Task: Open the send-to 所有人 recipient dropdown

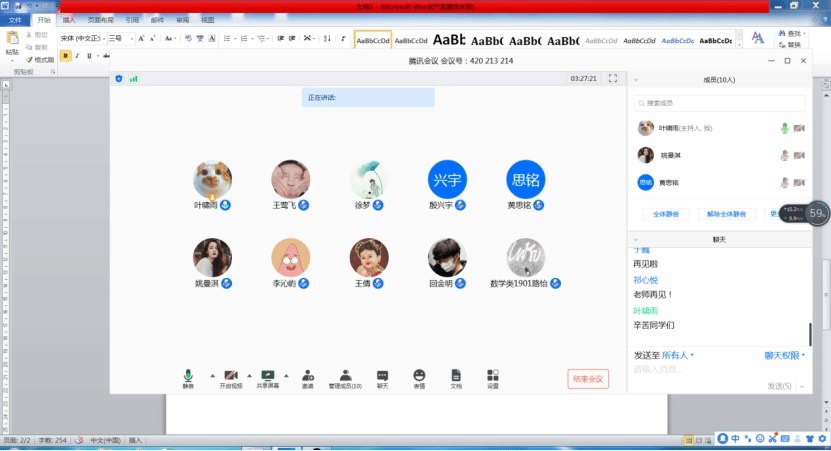Action: (678, 355)
